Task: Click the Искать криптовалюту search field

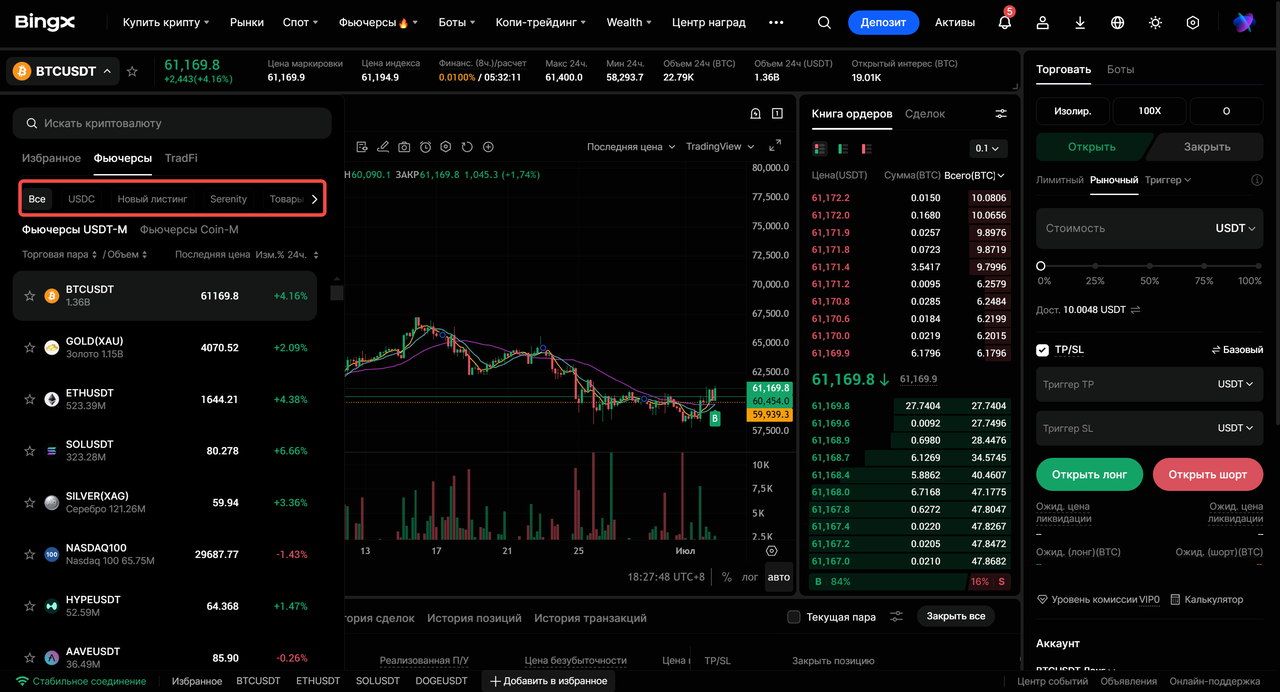Action: (x=172, y=123)
